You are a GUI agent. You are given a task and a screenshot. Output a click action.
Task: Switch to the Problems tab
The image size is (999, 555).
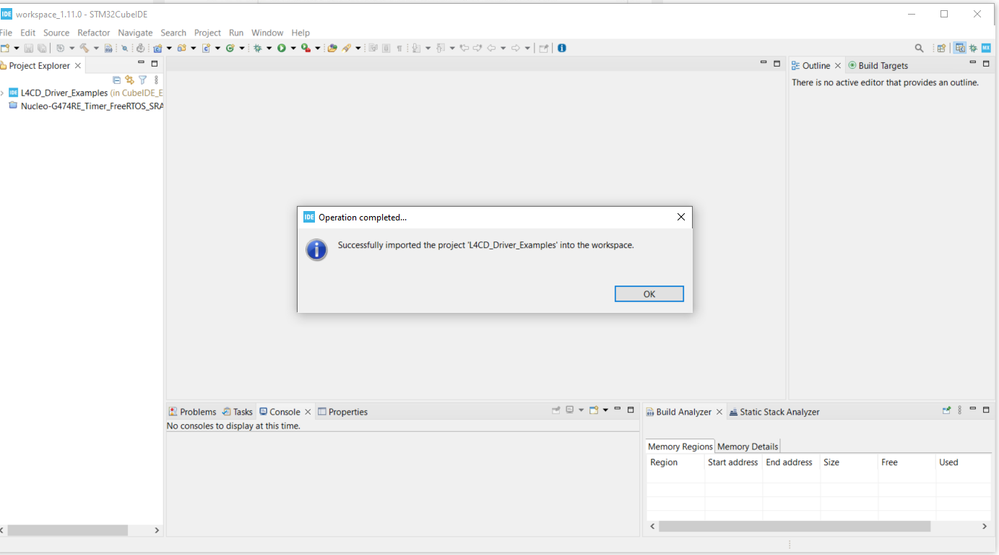pos(192,412)
